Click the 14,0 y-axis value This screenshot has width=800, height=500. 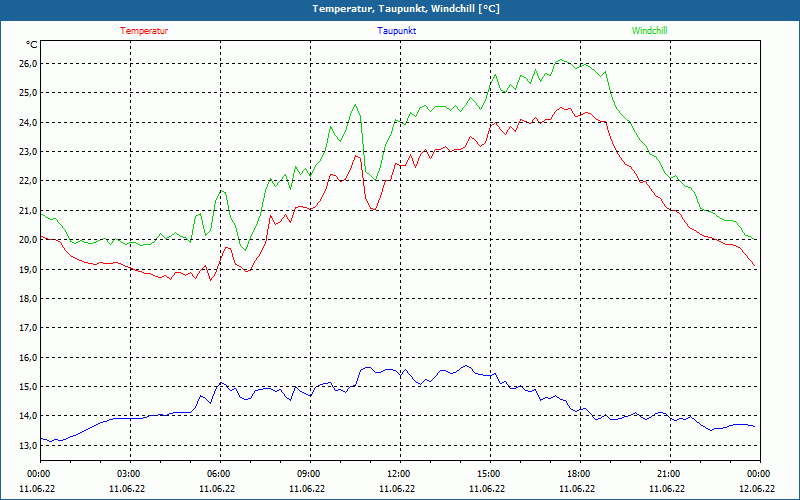pos(29,416)
